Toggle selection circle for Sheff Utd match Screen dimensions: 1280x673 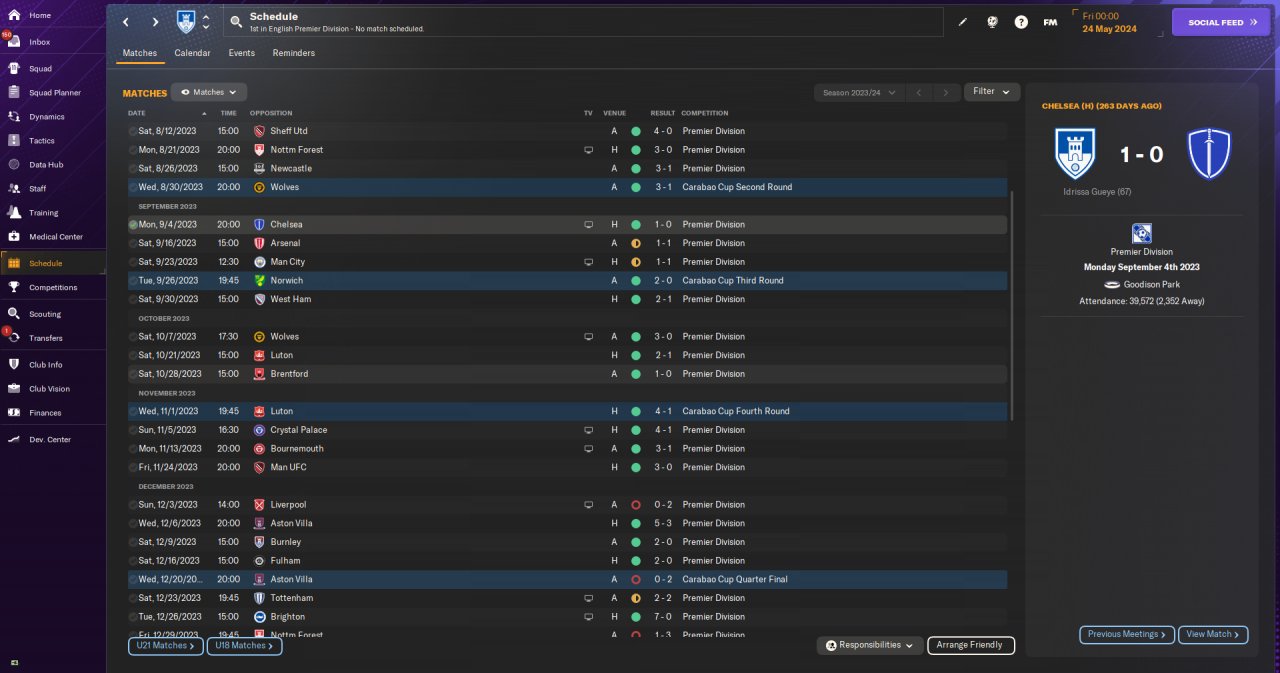[133, 131]
